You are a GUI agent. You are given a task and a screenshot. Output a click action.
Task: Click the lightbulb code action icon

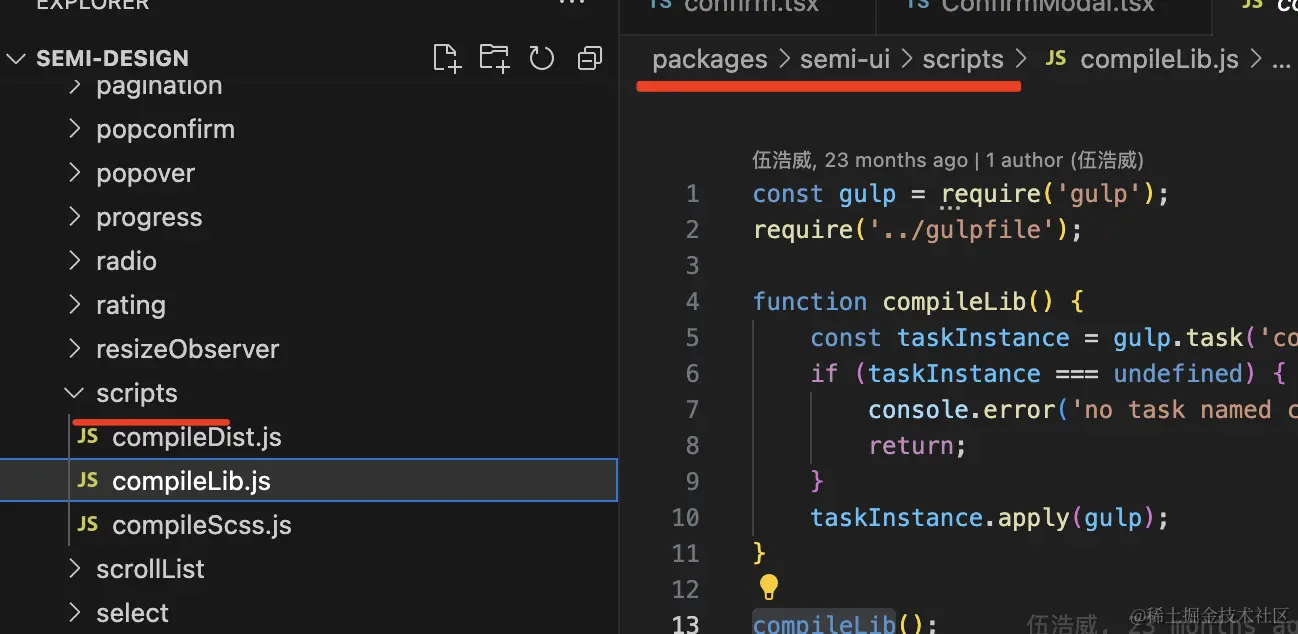[x=768, y=587]
